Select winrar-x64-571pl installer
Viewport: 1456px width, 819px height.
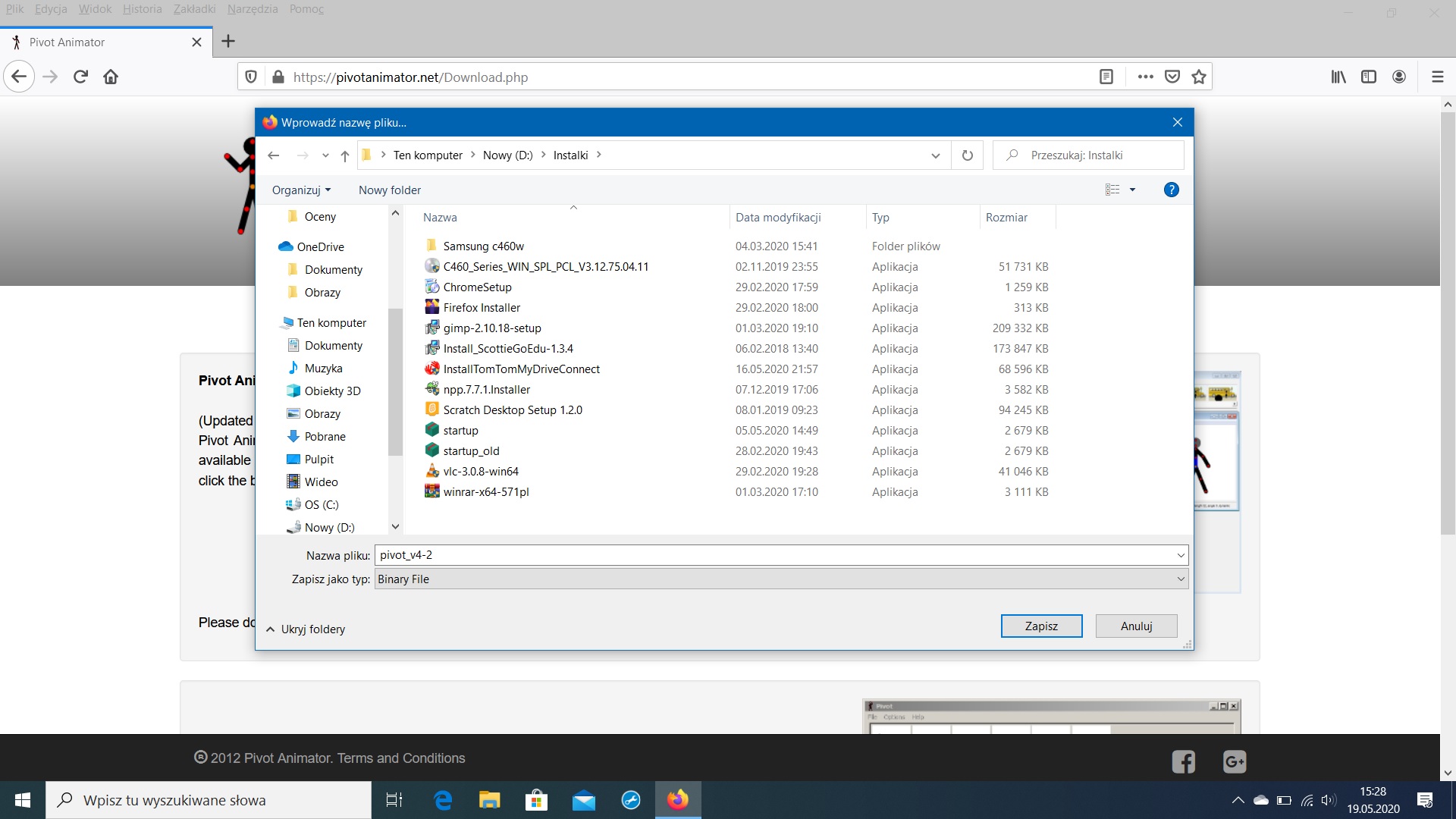(486, 492)
